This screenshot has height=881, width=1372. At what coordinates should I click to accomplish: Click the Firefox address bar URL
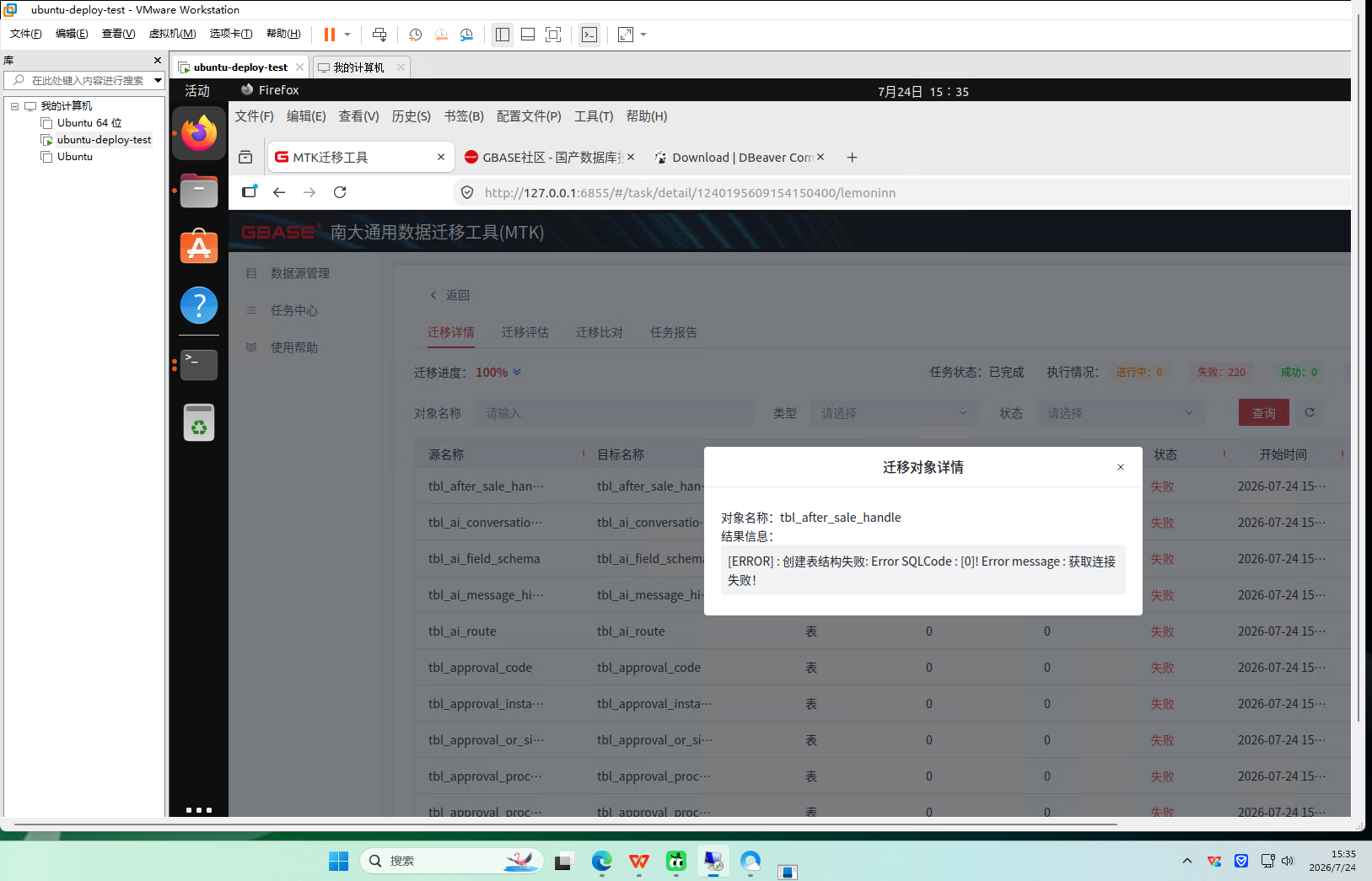click(x=691, y=193)
